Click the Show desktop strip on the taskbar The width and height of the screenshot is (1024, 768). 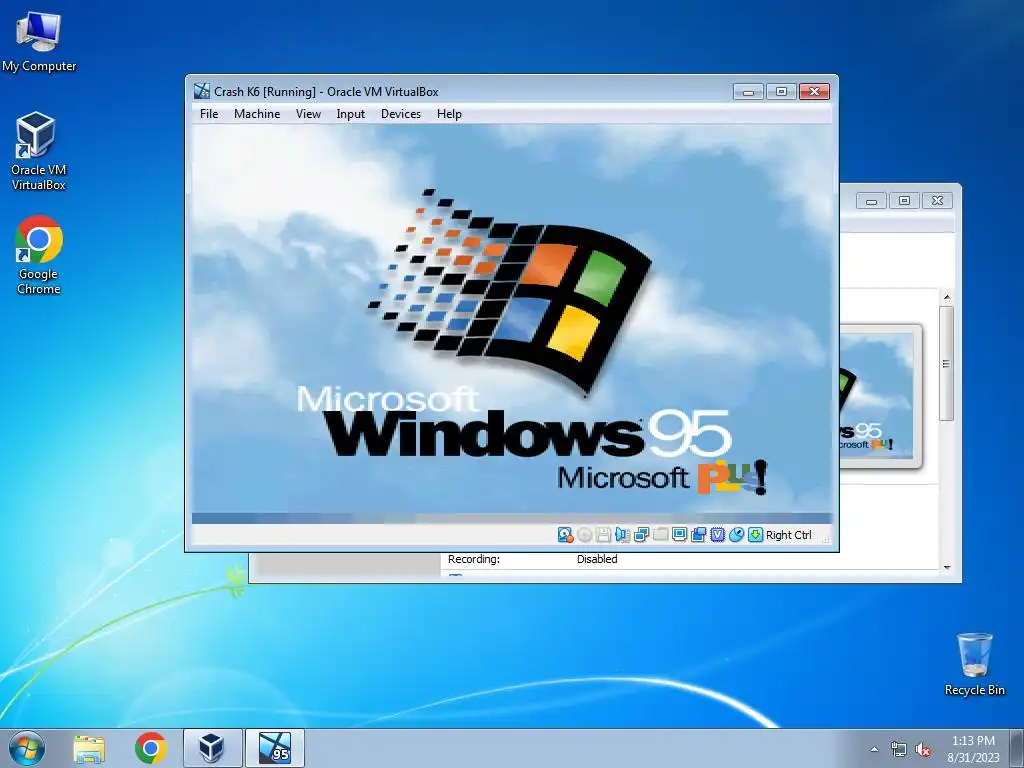tap(1018, 748)
